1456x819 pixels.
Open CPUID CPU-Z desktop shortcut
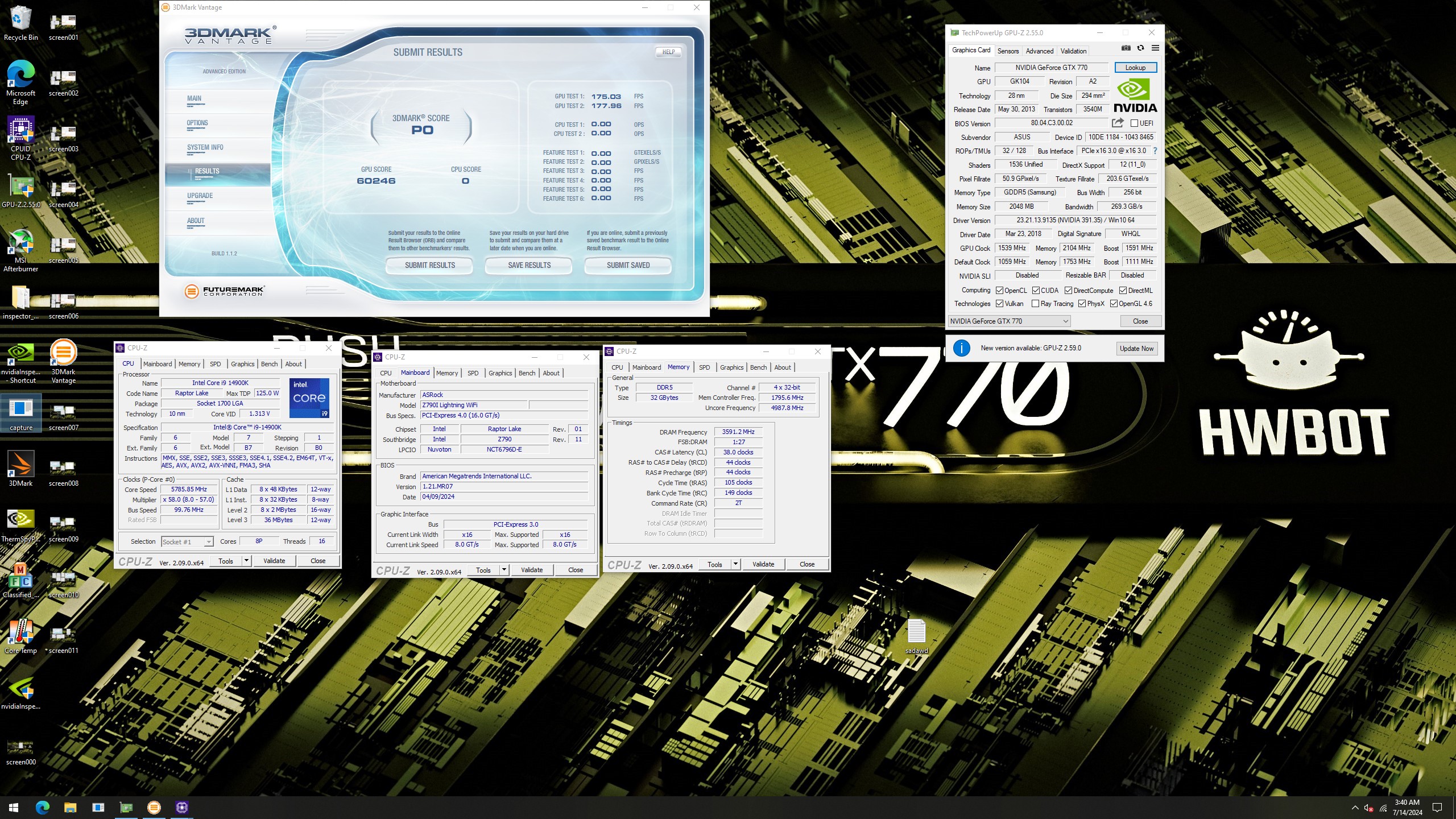20,138
